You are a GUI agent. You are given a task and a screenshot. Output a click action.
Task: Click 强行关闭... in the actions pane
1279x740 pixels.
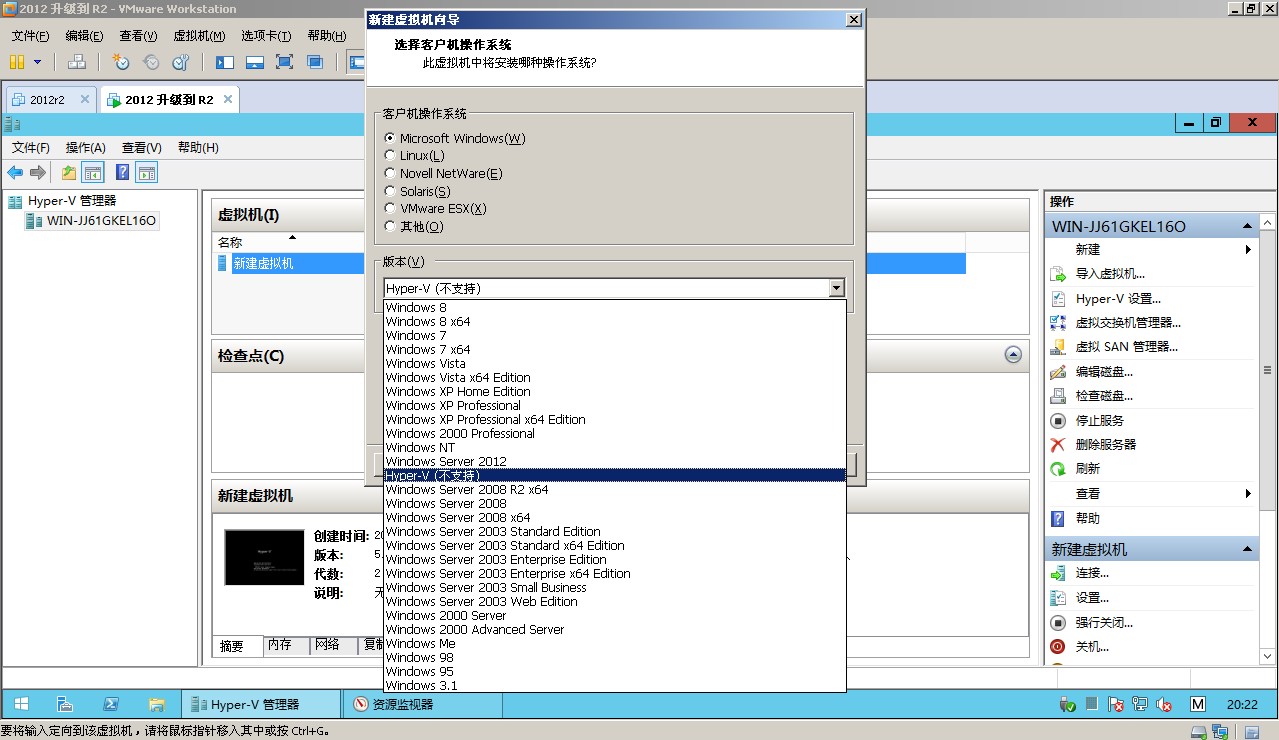(x=1104, y=622)
